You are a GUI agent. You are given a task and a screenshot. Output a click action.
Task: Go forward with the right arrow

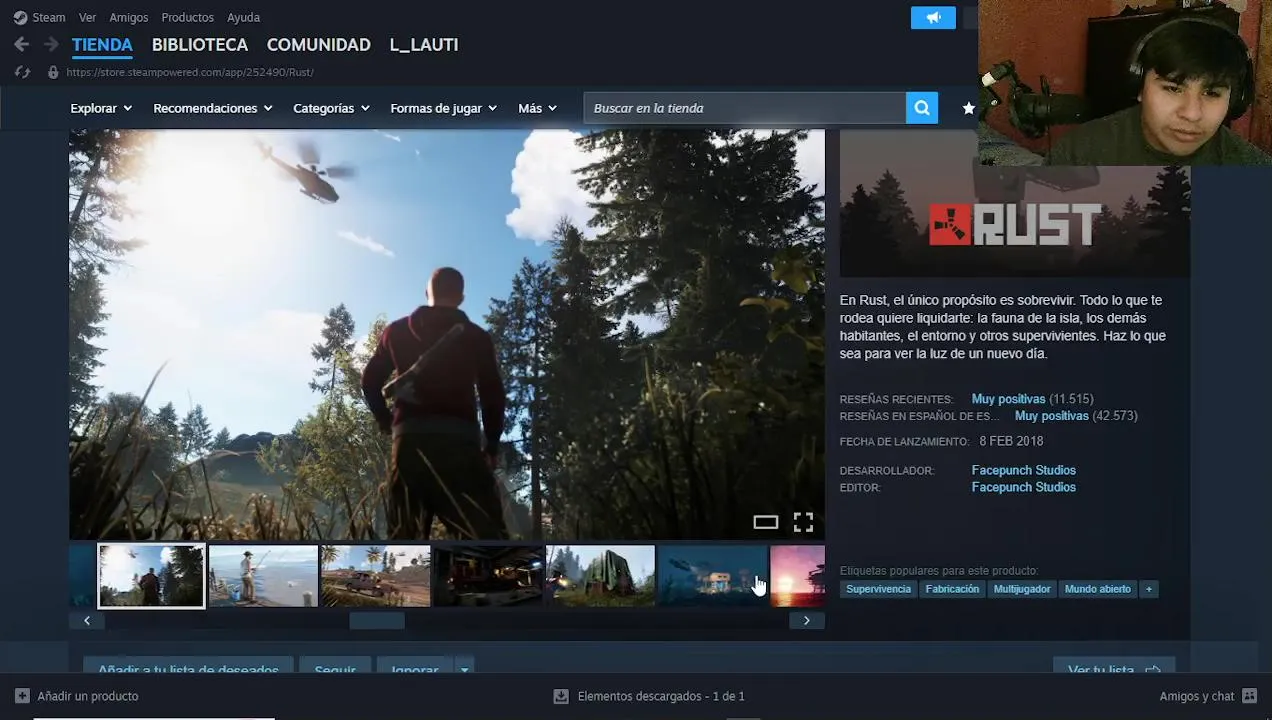coord(51,45)
